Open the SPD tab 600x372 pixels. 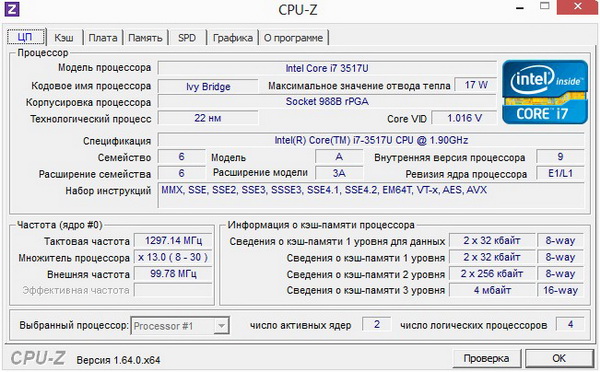187,38
